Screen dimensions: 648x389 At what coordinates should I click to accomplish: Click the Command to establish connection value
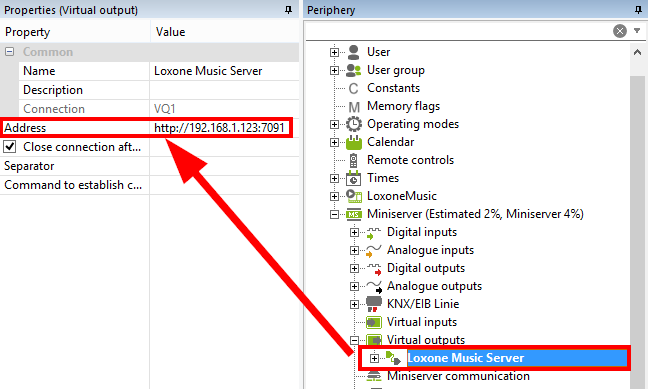224,185
